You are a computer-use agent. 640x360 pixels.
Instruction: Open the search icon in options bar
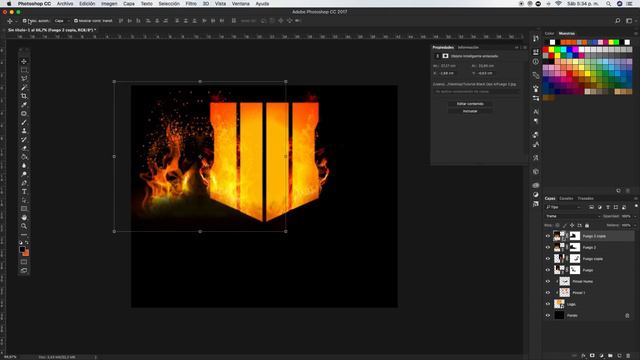[x=618, y=20]
